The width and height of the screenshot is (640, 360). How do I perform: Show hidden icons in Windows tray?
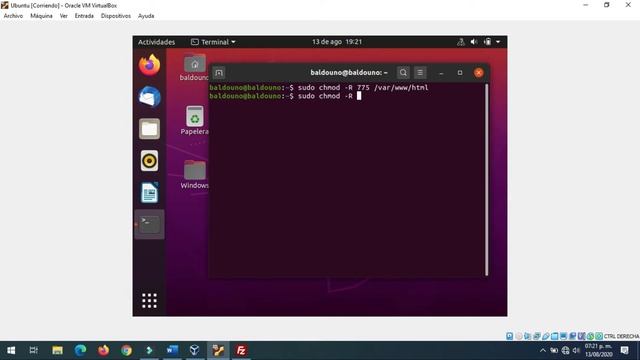tap(543, 350)
